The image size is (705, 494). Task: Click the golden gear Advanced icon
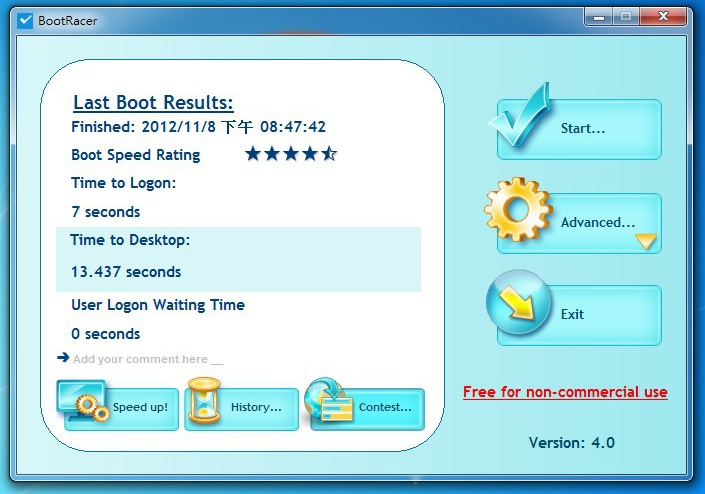pos(518,209)
